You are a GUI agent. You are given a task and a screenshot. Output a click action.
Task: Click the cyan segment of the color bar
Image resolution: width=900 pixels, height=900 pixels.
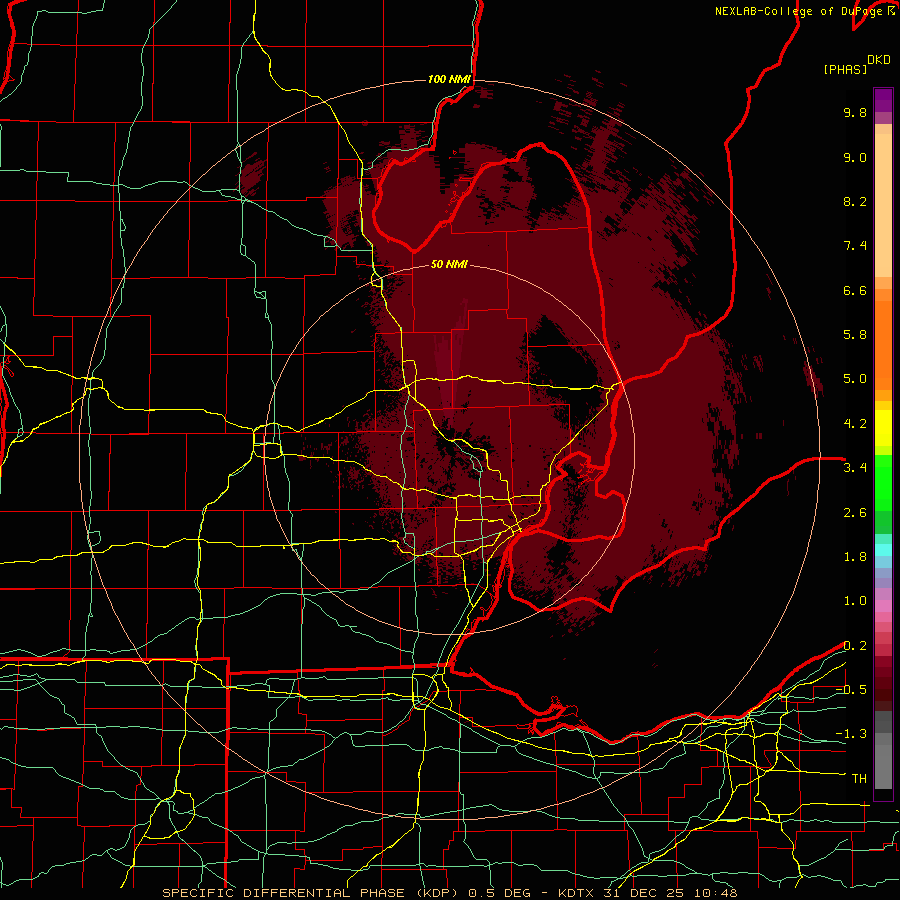click(883, 549)
